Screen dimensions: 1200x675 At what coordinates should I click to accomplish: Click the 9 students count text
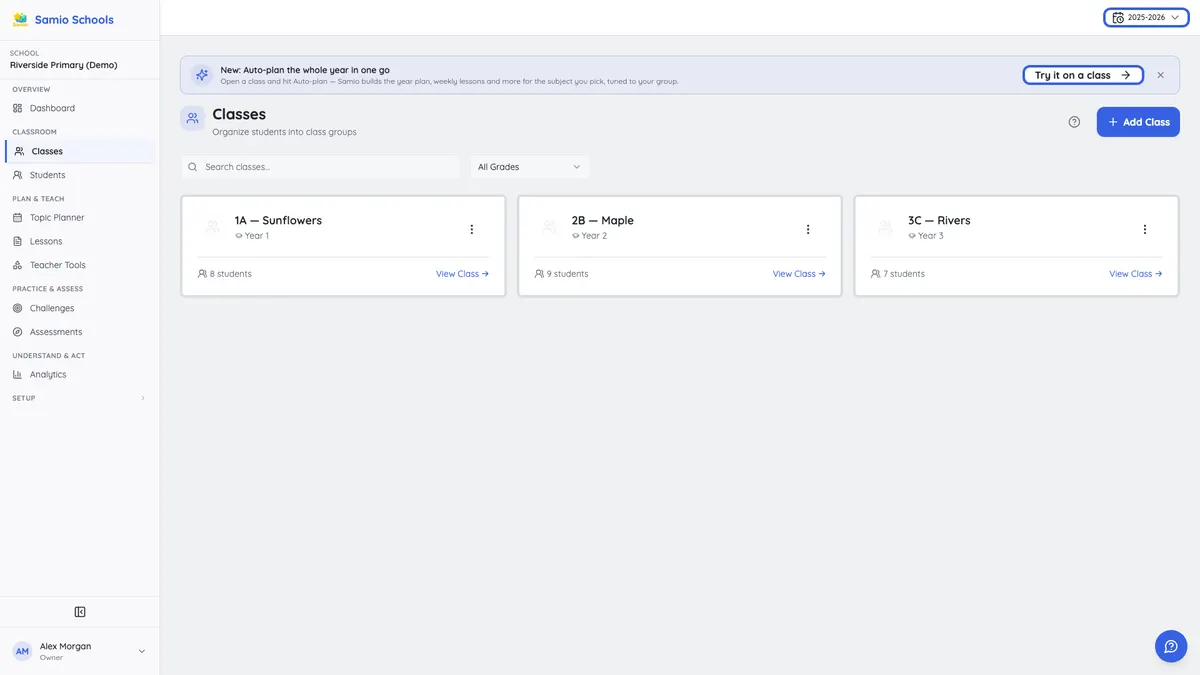pyautogui.click(x=568, y=274)
